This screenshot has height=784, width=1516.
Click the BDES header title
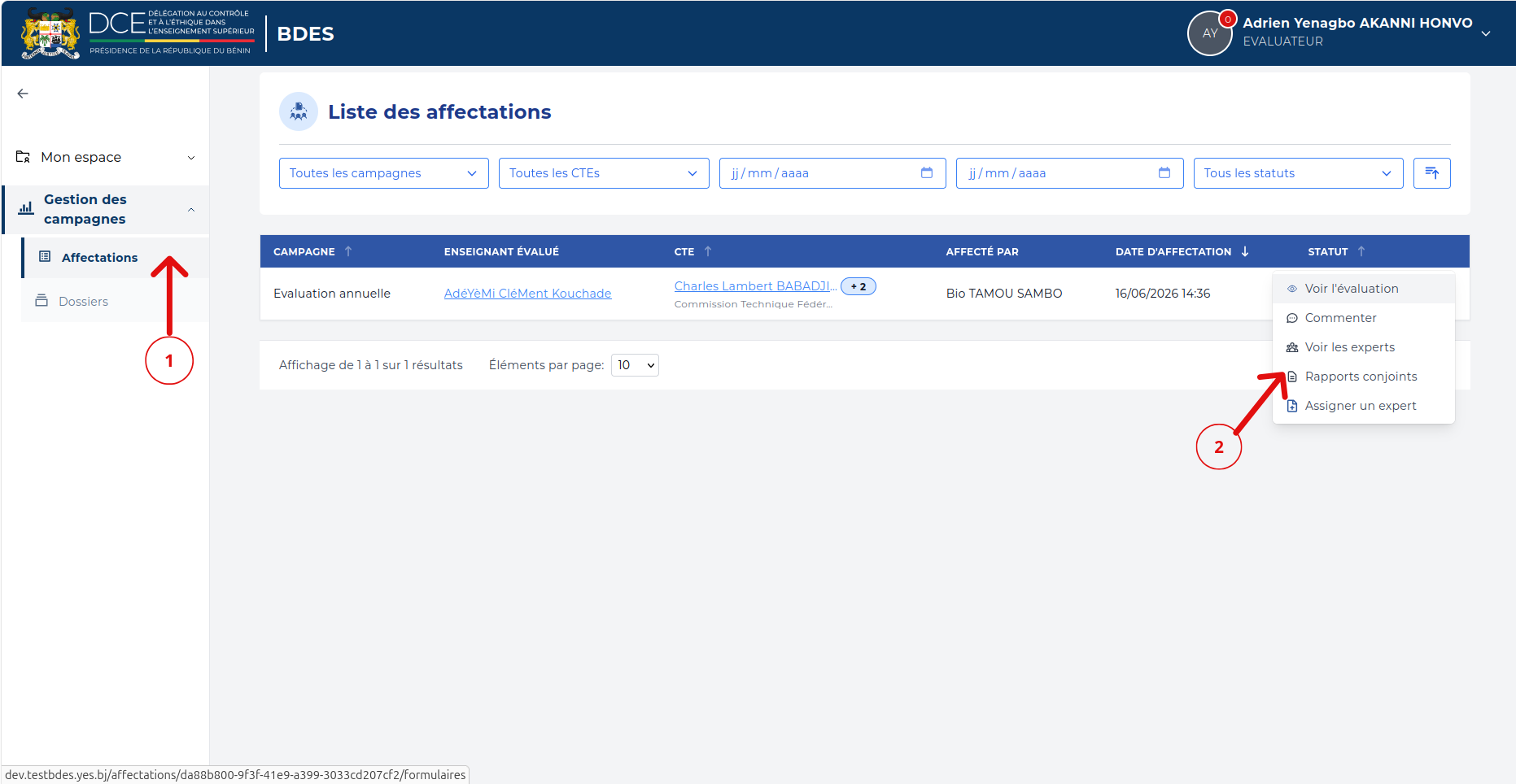pos(305,34)
